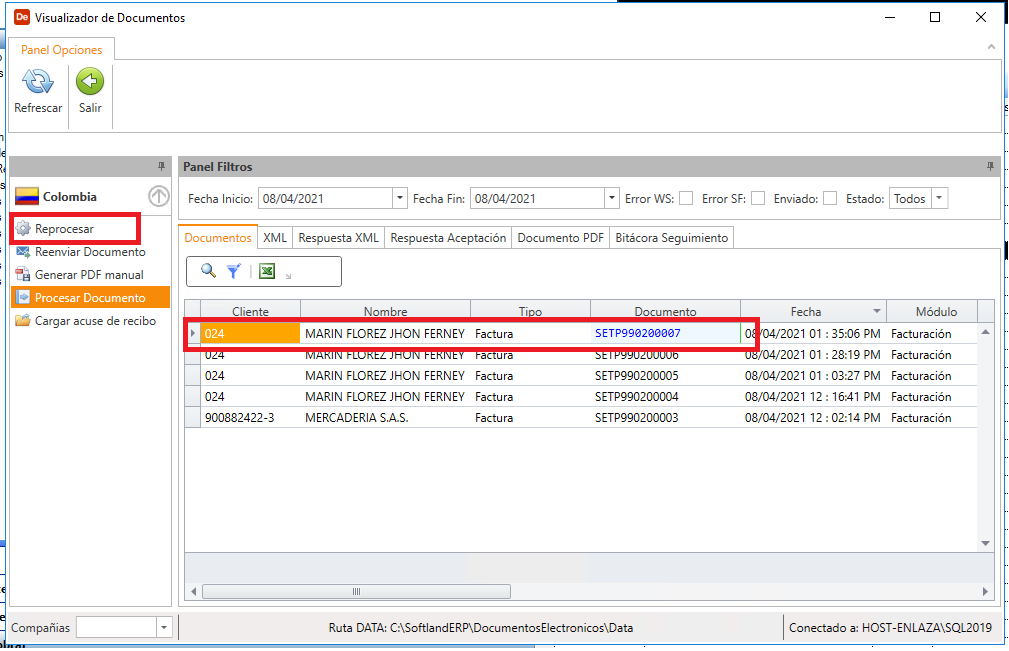Open the Estado dropdown showing Todos

(x=939, y=198)
